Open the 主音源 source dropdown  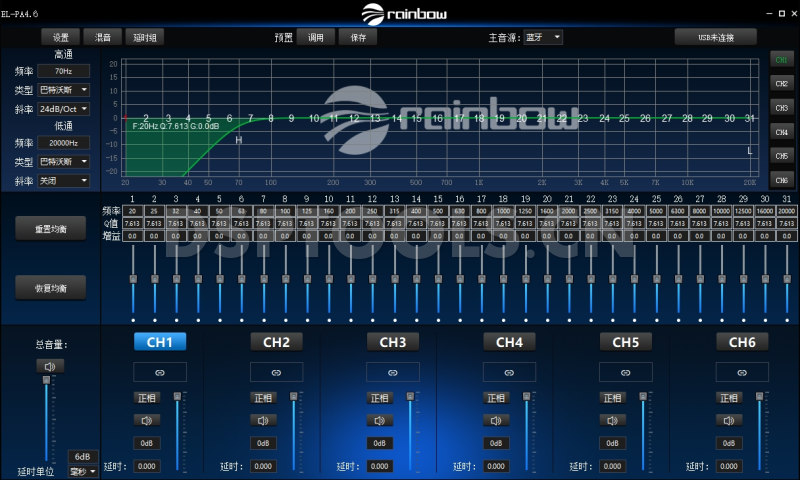point(543,37)
